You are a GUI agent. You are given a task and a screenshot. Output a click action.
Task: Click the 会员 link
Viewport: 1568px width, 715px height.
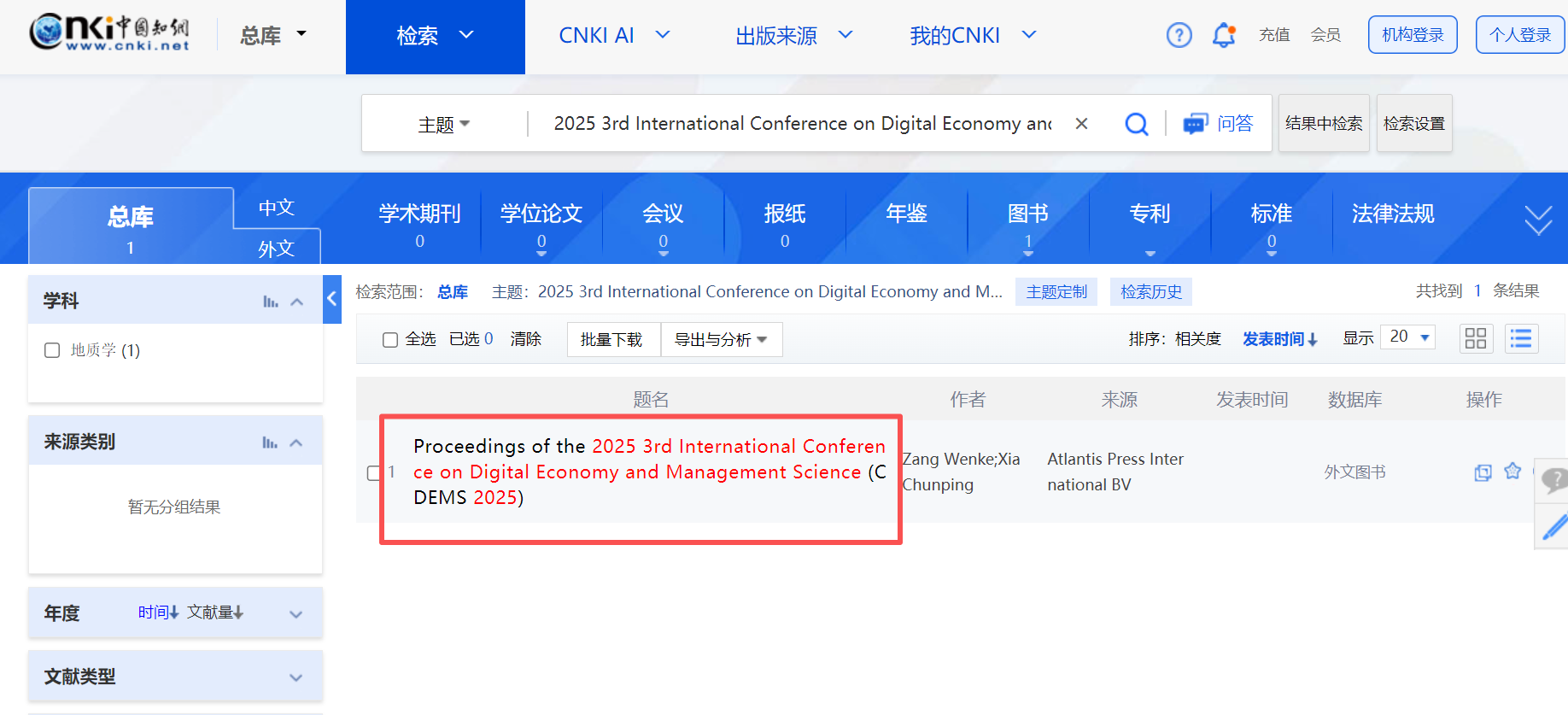pyautogui.click(x=1325, y=35)
